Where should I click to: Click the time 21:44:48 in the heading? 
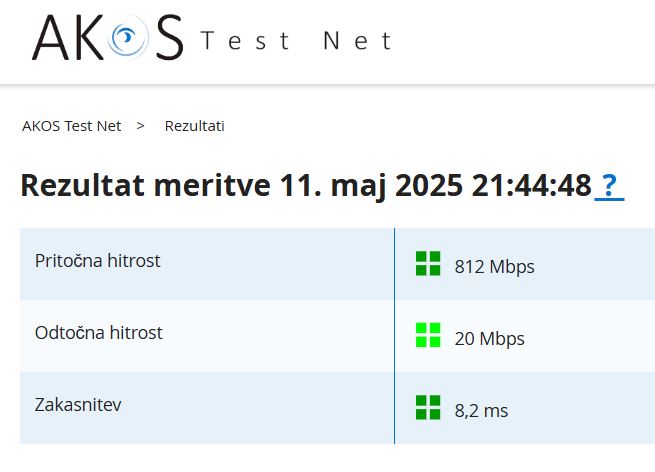point(532,185)
